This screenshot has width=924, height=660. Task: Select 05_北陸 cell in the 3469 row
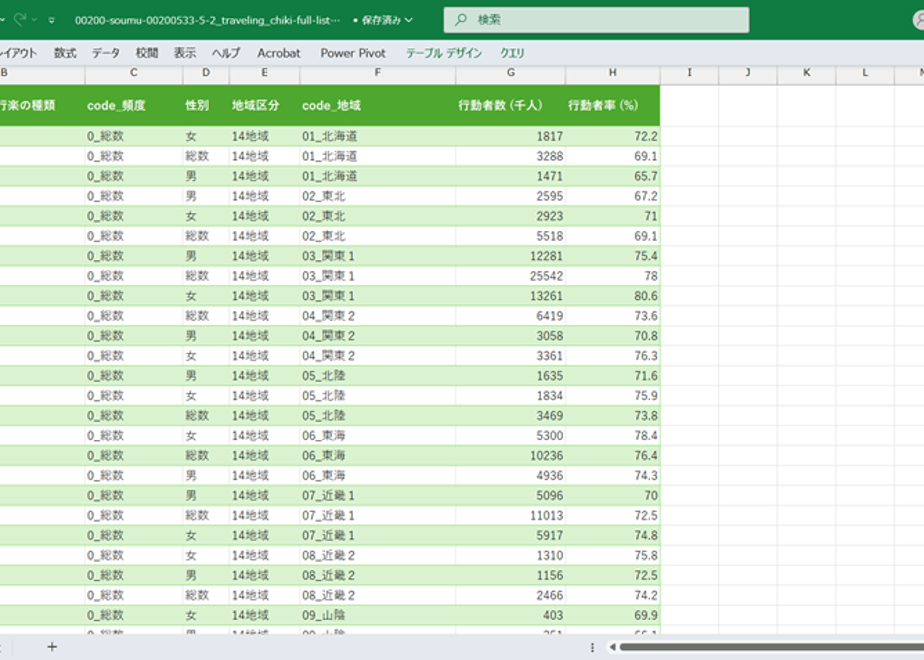pyautogui.click(x=377, y=416)
